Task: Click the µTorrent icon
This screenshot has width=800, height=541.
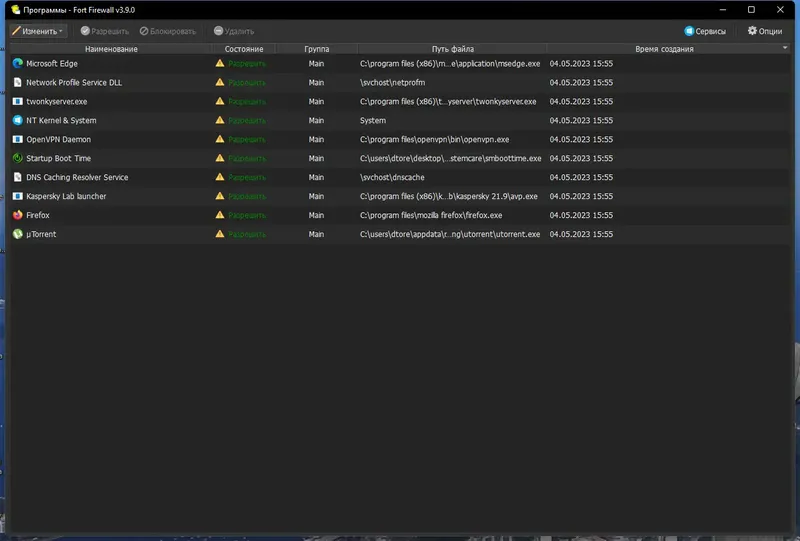Action: (x=18, y=234)
